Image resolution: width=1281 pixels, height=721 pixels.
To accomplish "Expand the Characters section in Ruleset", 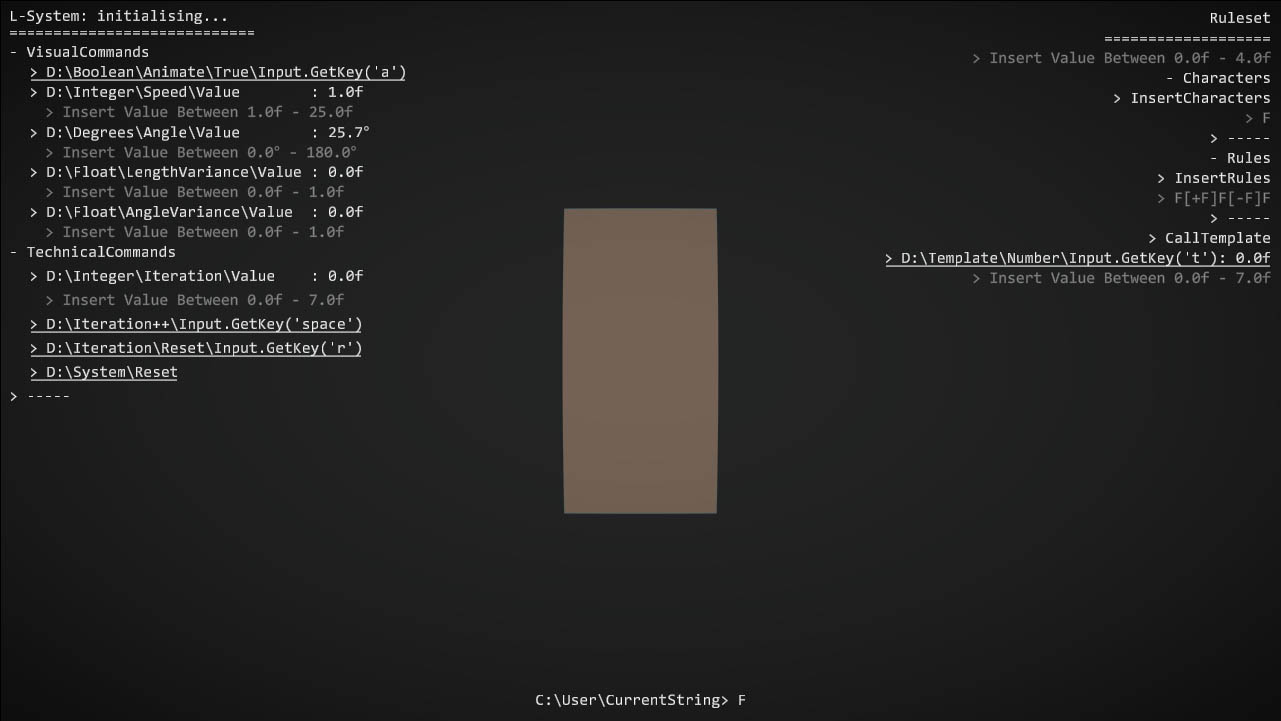I will tap(1218, 78).
